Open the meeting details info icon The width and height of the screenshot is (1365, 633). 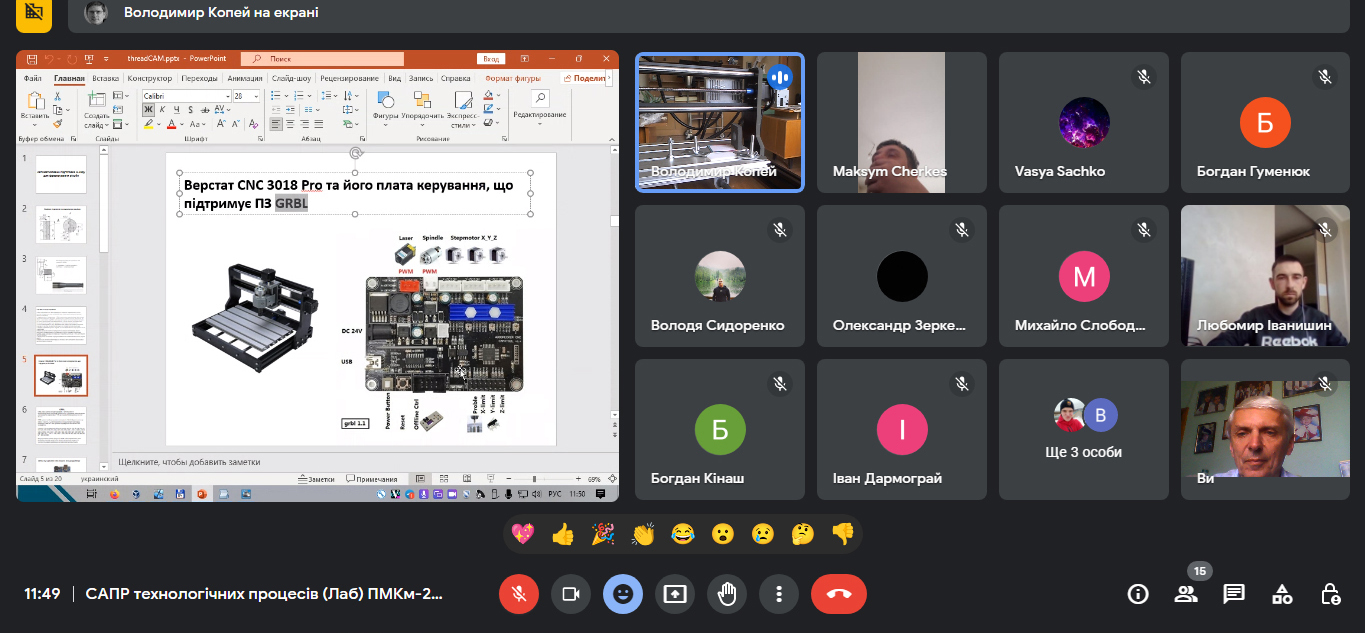pos(1137,594)
